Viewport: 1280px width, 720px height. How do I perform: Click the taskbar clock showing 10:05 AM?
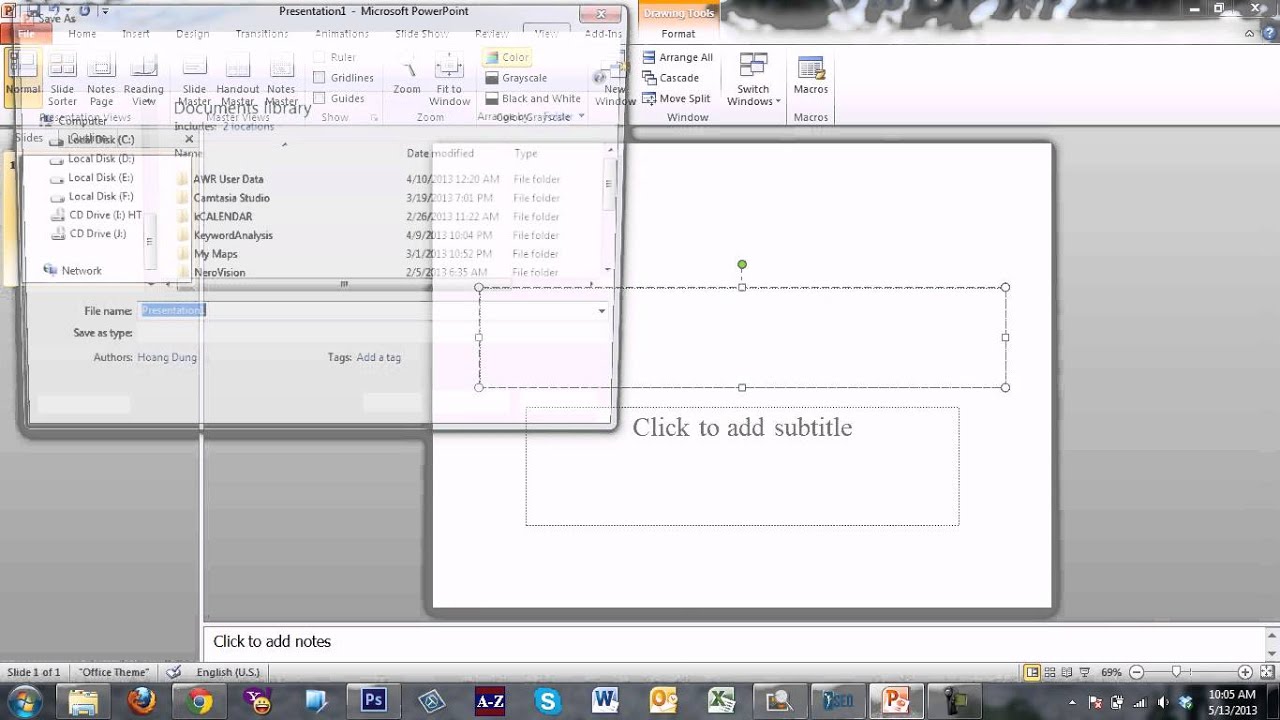coord(1231,702)
